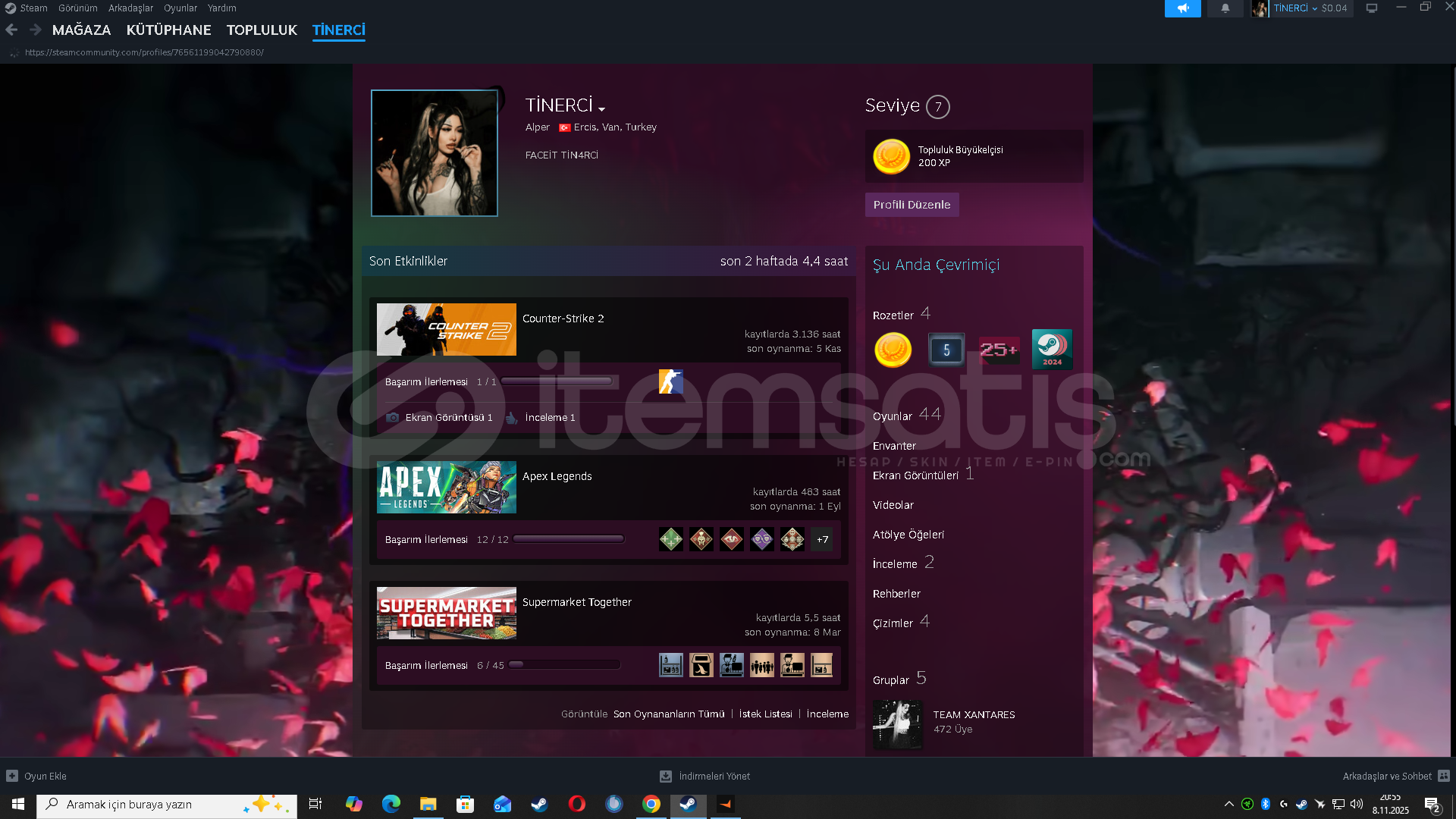Click the +7 more Apex achievements
Image resolution: width=1456 pixels, height=819 pixels.
tap(822, 540)
